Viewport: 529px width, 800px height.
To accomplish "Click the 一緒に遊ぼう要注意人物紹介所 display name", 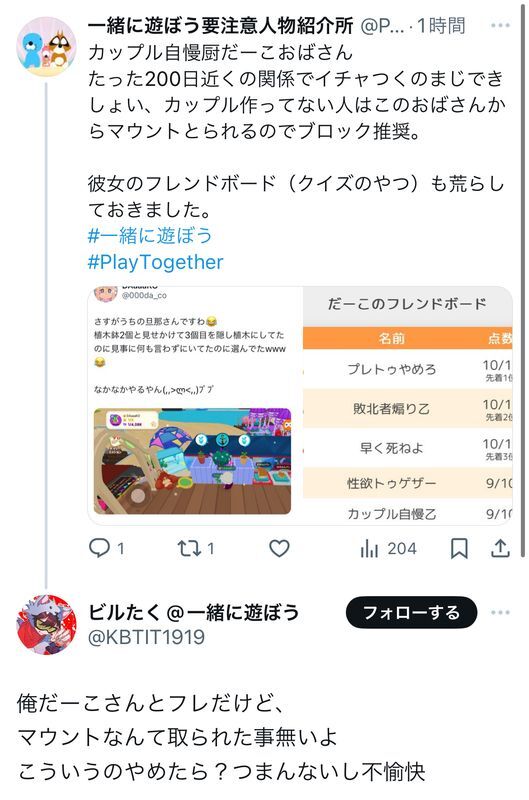I will click(221, 25).
